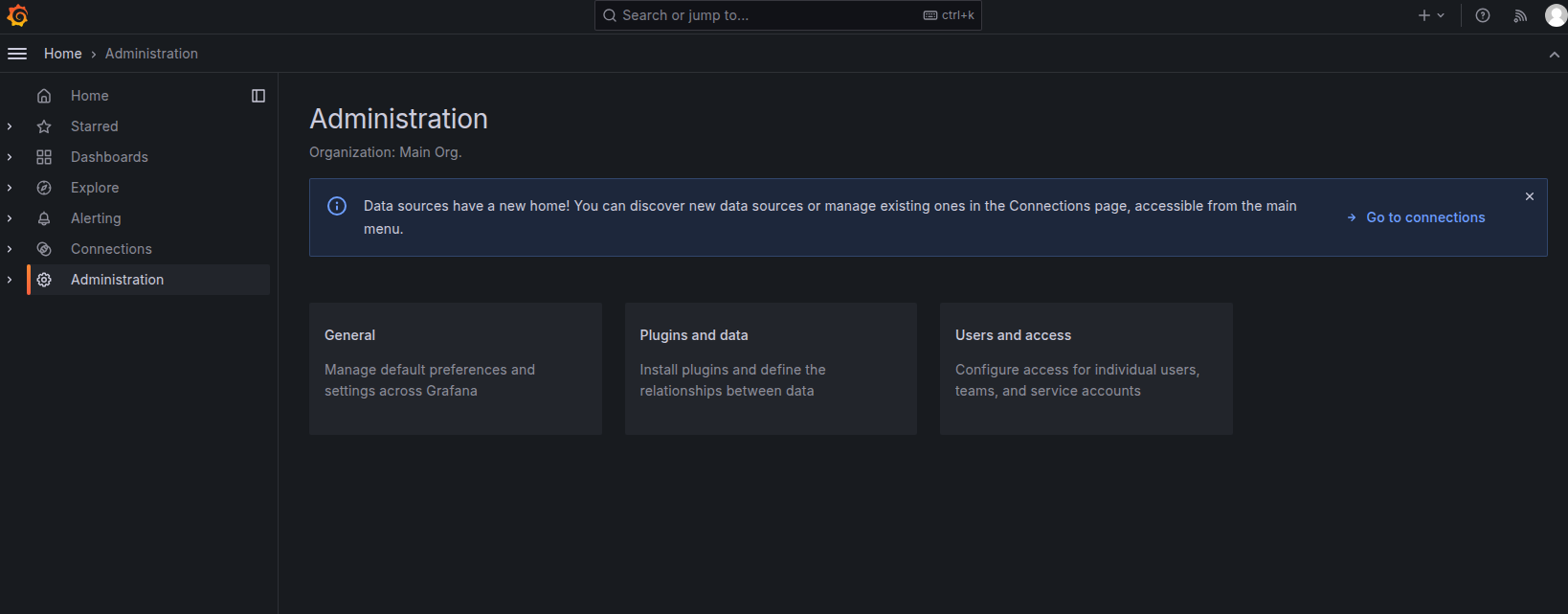Viewport: 1568px width, 614px height.
Task: Open the plus New dropdown
Action: [1431, 15]
